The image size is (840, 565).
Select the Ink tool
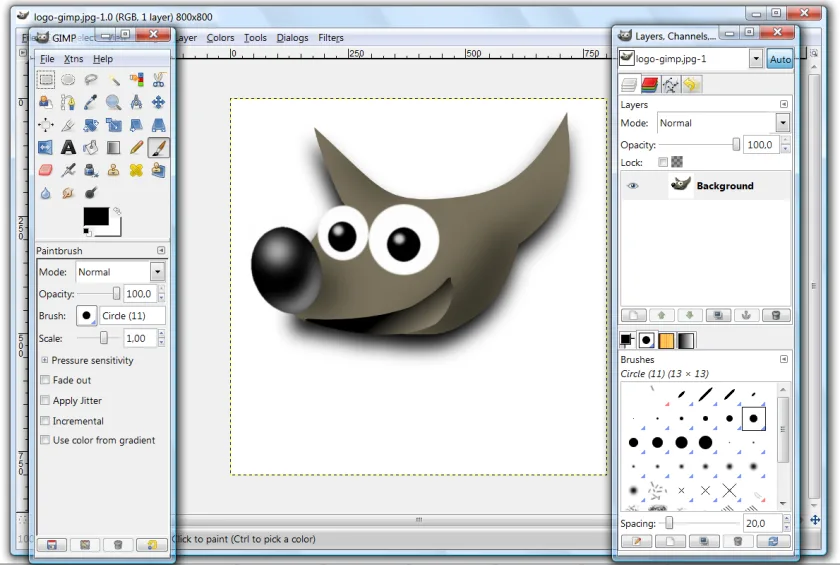point(91,170)
